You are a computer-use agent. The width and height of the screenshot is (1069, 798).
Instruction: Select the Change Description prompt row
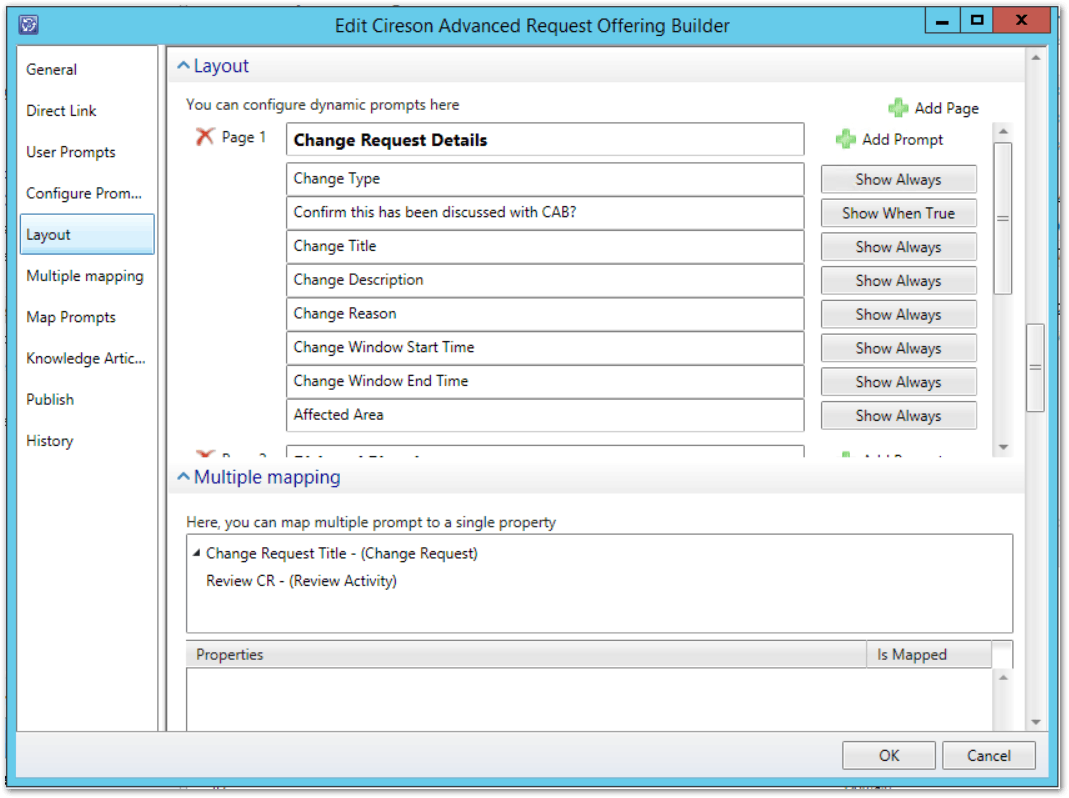tap(545, 280)
